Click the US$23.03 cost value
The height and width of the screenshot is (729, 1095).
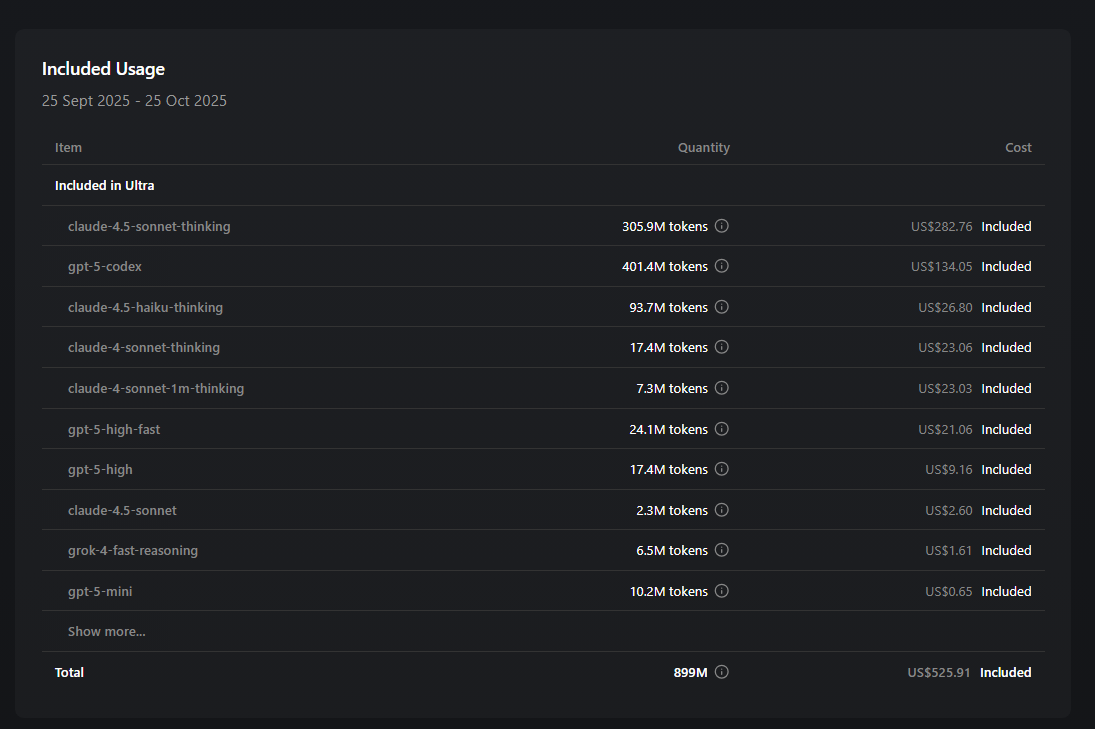[945, 388]
